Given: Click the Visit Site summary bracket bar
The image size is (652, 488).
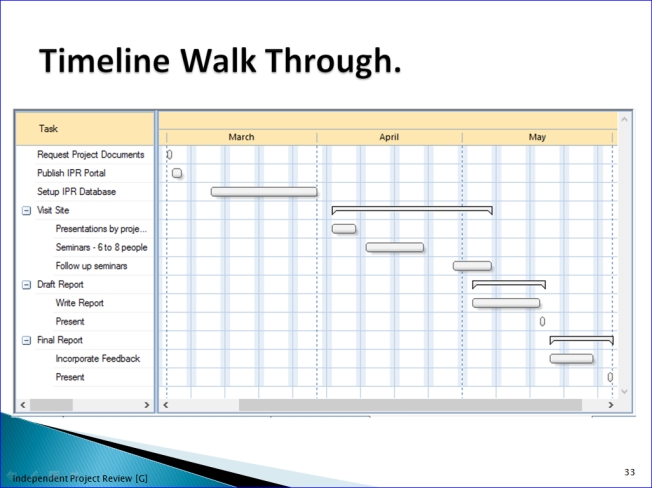Looking at the screenshot, I should 411,209.
